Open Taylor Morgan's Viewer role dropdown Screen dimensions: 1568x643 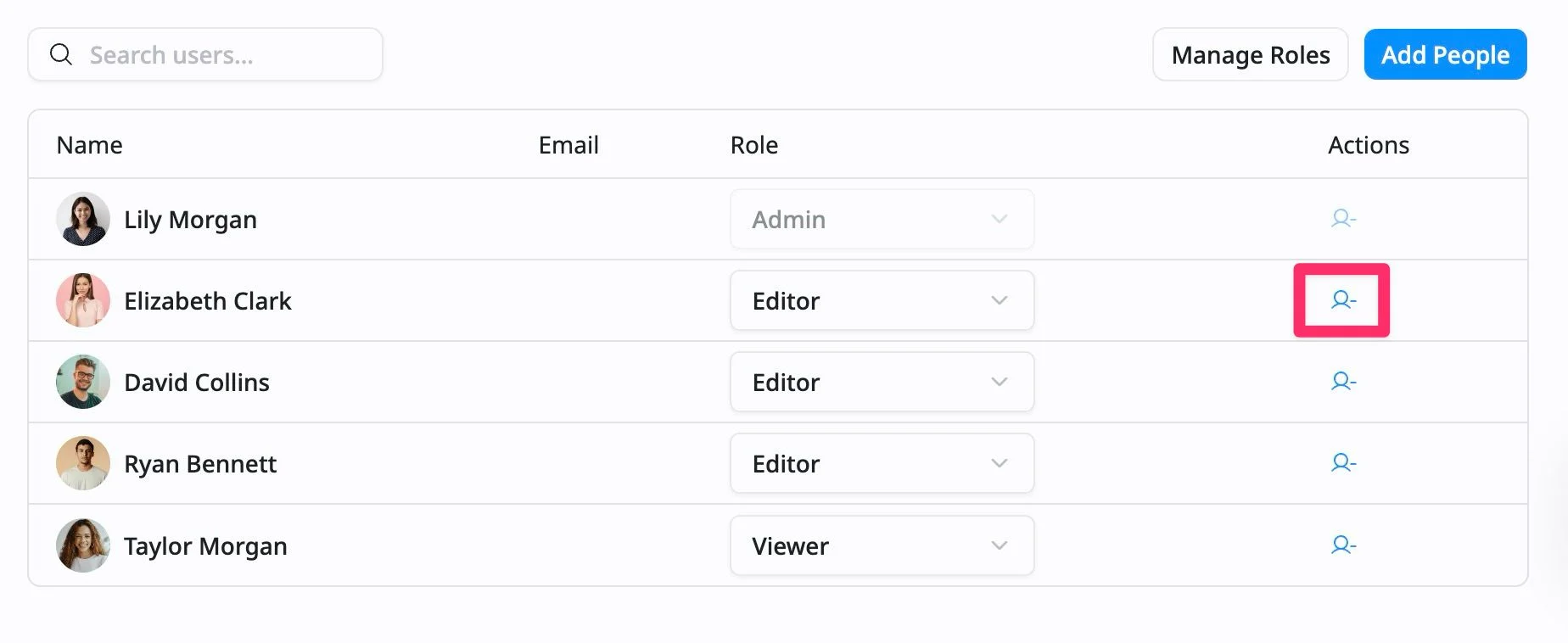pyautogui.click(x=882, y=545)
